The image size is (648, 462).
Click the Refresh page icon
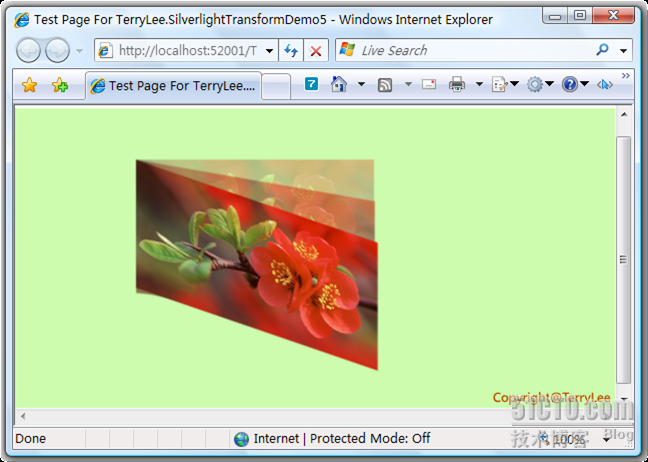tap(291, 51)
